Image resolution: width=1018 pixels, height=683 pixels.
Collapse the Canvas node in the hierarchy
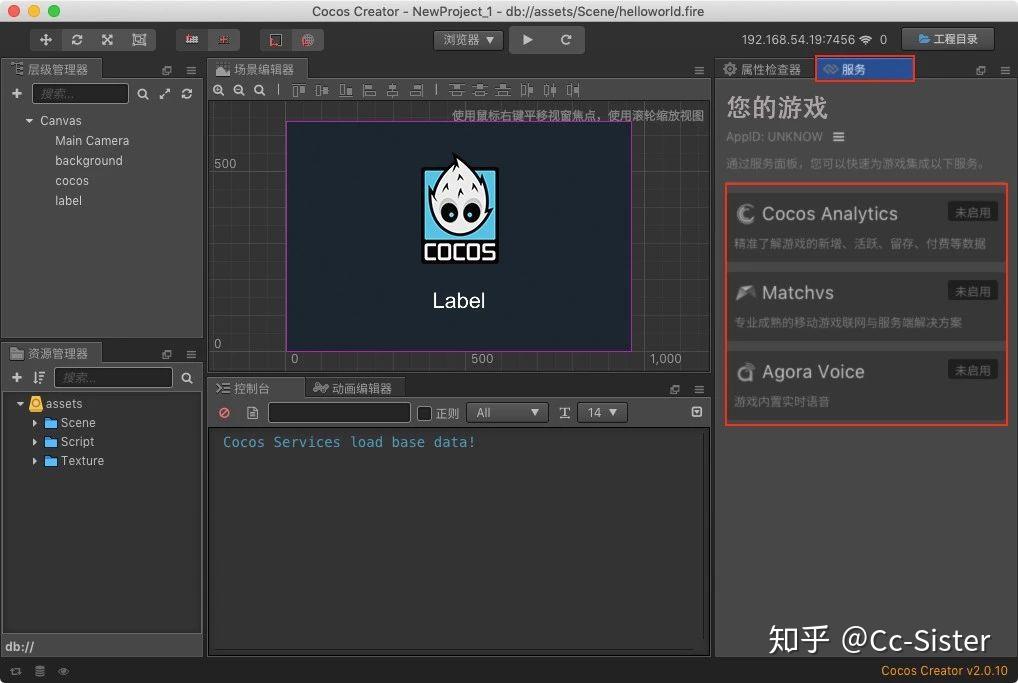point(28,120)
